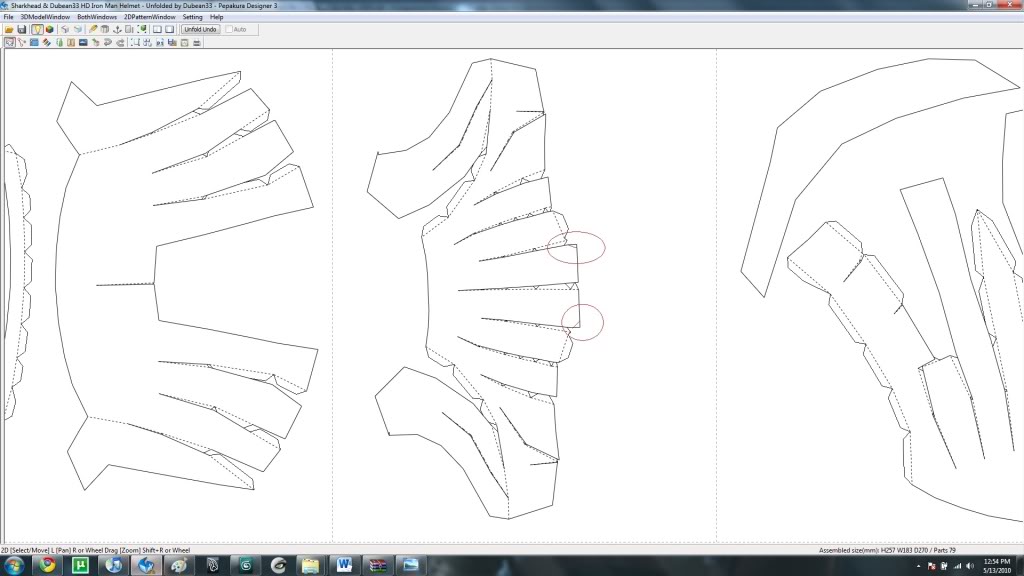Open the 3DModelWindow menu
The image size is (1024, 576).
(x=45, y=17)
